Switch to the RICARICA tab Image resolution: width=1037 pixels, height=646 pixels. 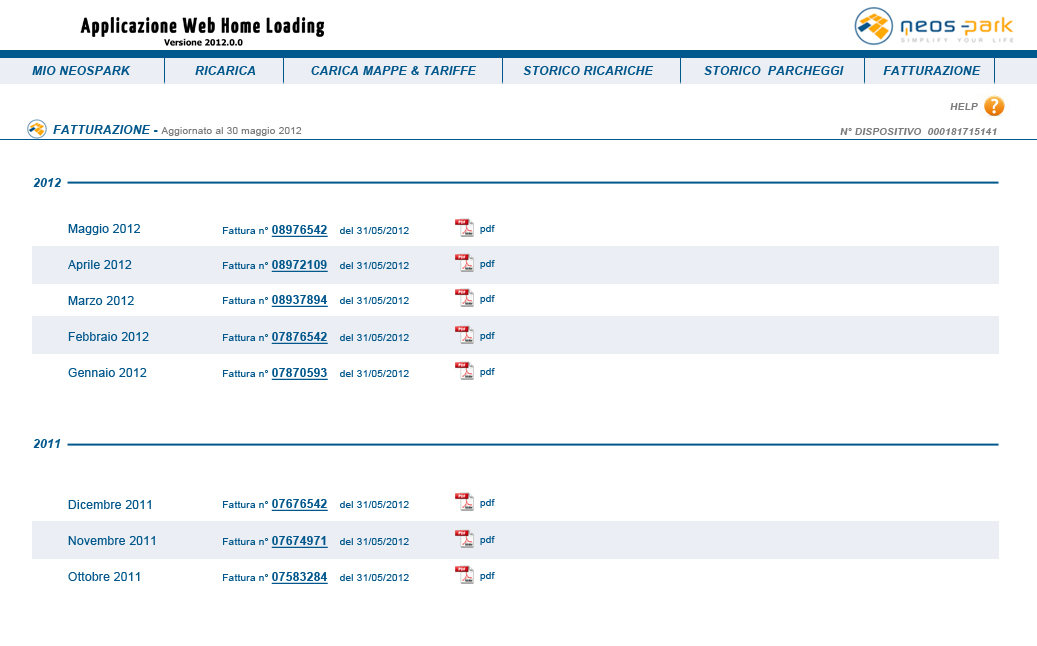tap(225, 71)
